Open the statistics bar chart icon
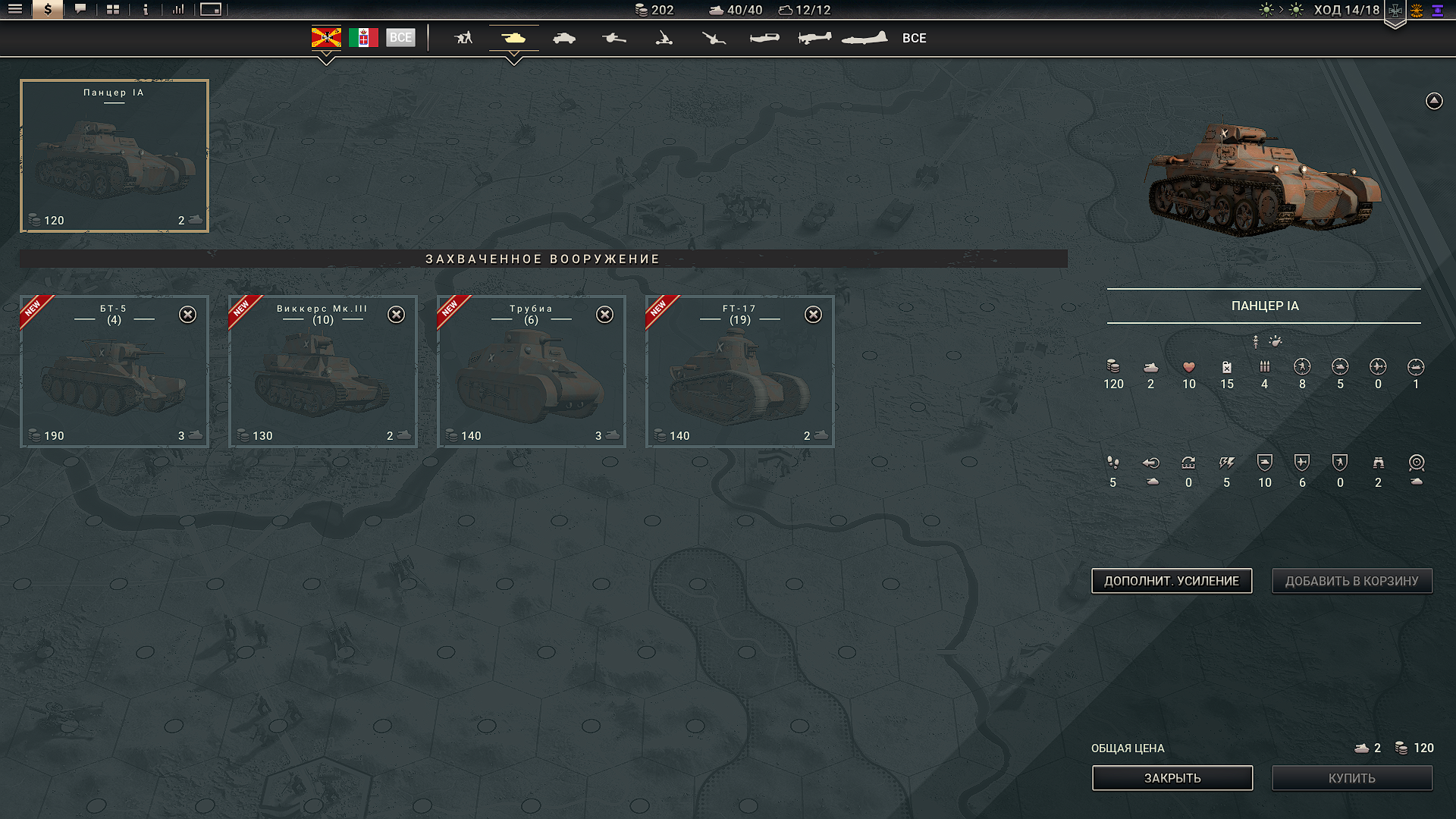1456x819 pixels. click(x=178, y=9)
